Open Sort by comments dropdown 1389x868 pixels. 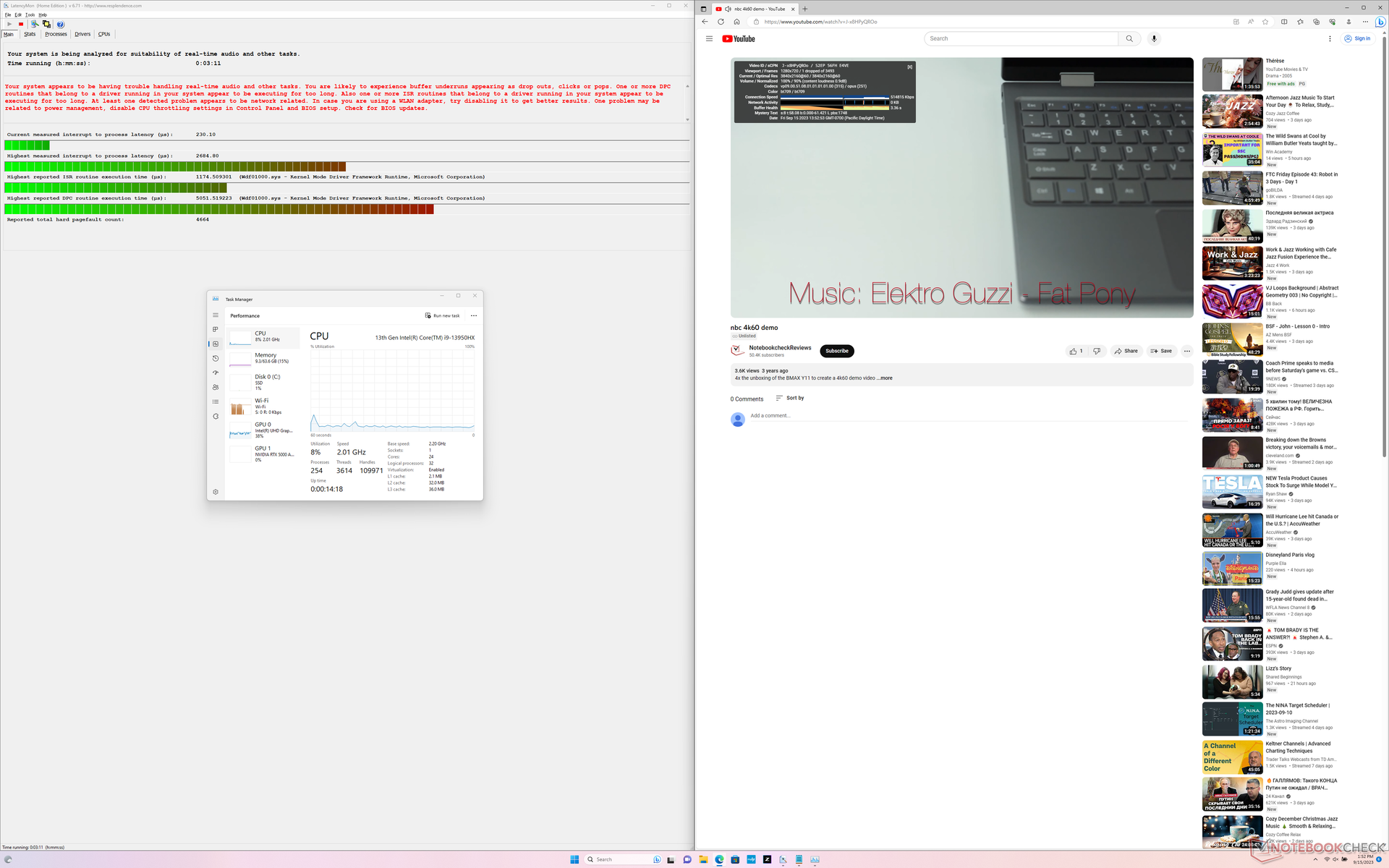789,398
